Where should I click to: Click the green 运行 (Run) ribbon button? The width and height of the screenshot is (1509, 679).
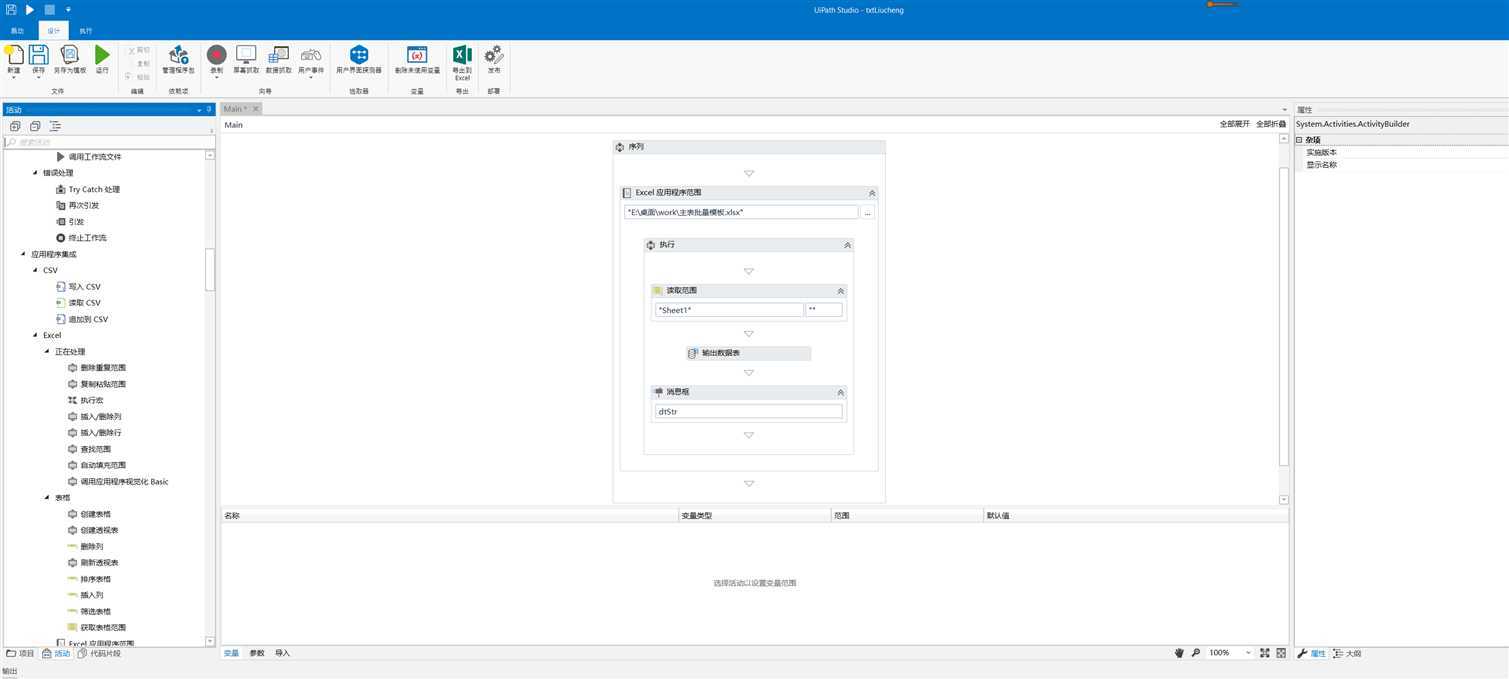pos(102,59)
